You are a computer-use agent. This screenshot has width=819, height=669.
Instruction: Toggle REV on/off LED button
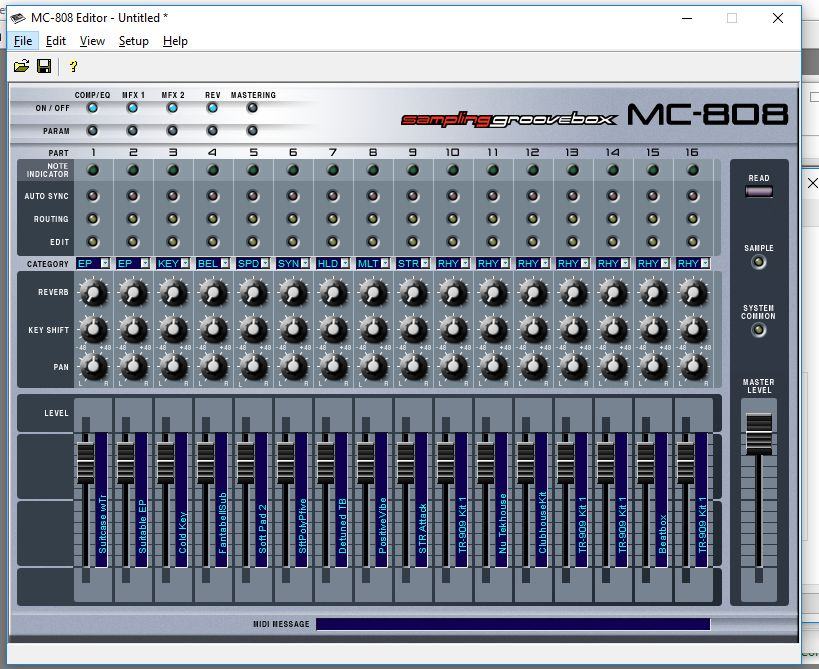(x=213, y=108)
